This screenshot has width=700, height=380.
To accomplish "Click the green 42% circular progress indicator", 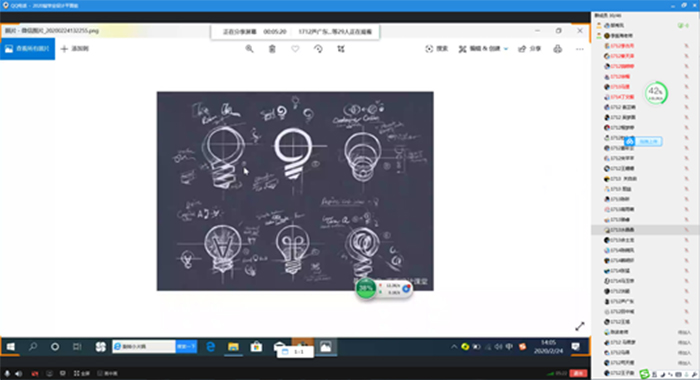I will pyautogui.click(x=655, y=93).
